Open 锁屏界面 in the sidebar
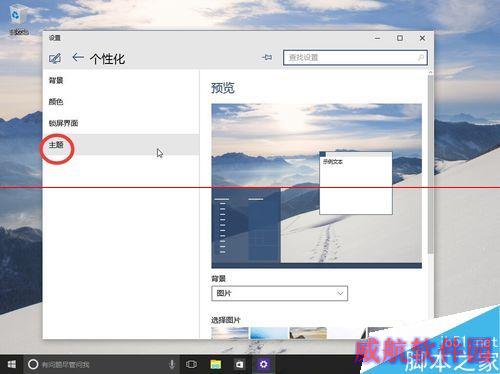The width and height of the screenshot is (500, 374). [x=121, y=123]
